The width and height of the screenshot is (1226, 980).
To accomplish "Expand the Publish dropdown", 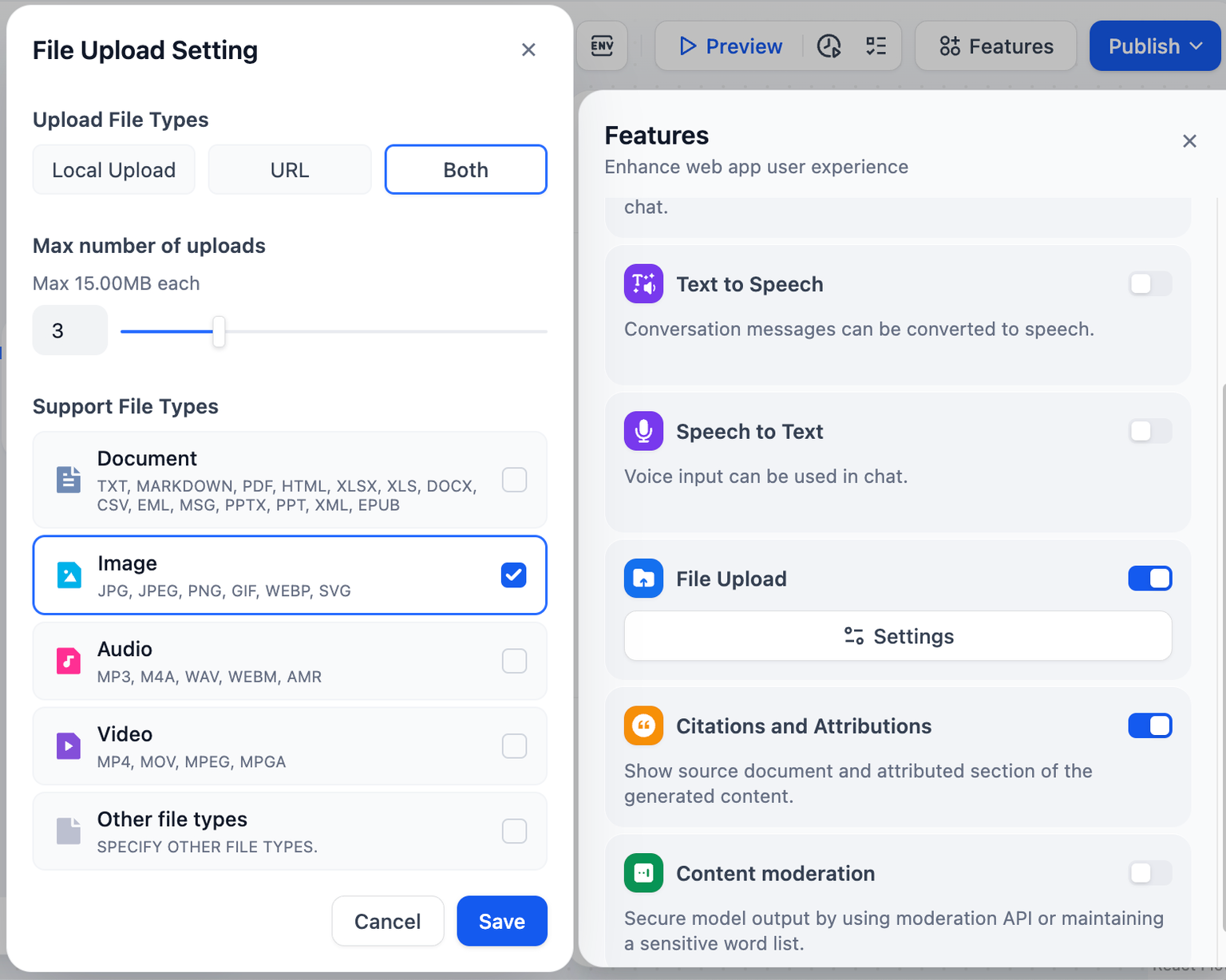I will 1155,46.
